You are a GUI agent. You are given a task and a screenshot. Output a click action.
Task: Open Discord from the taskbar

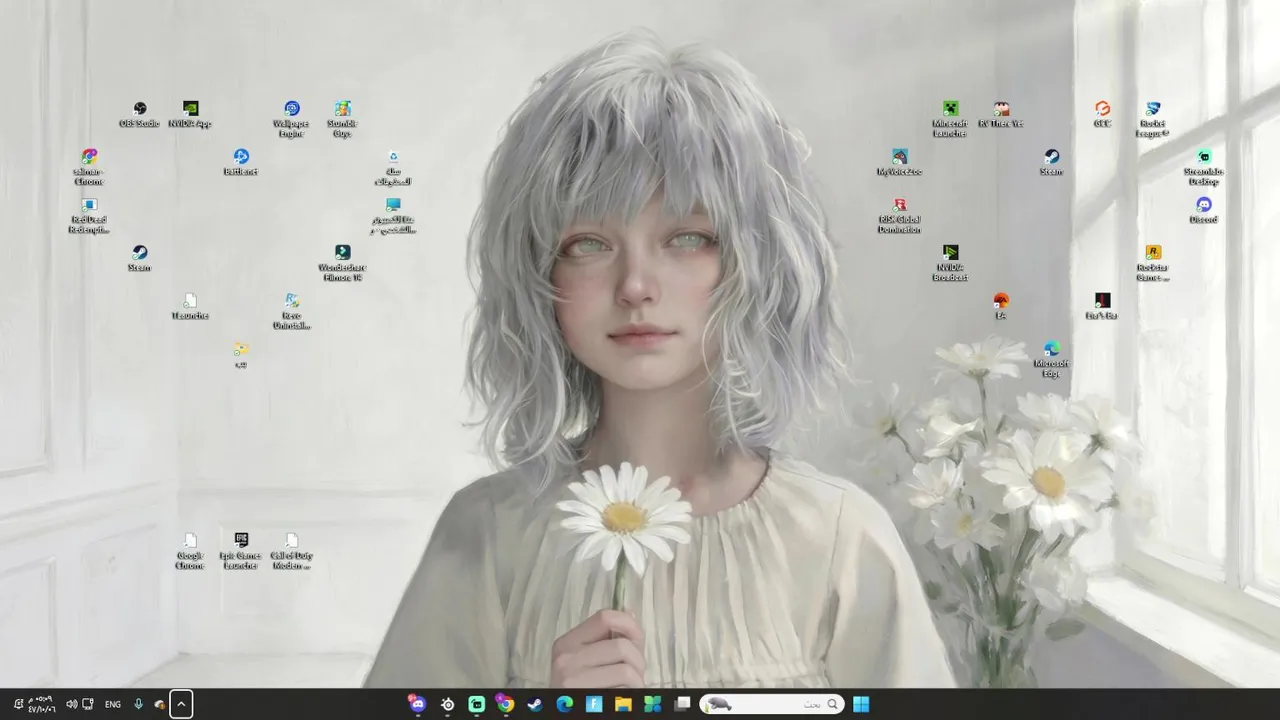click(x=418, y=704)
